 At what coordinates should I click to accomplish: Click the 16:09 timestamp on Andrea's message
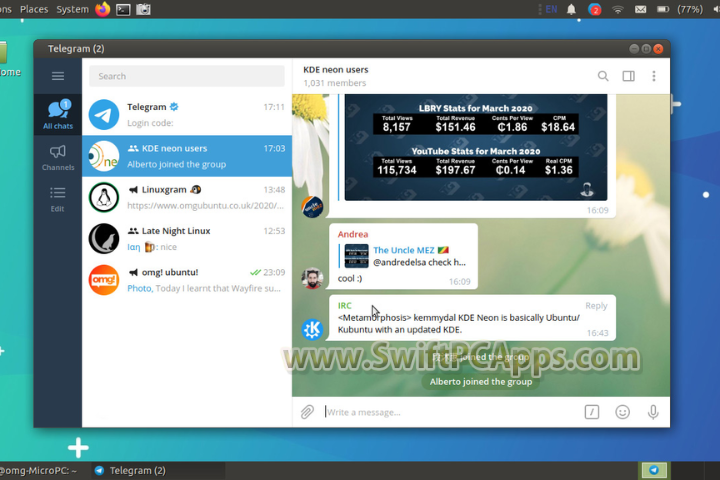click(460, 282)
